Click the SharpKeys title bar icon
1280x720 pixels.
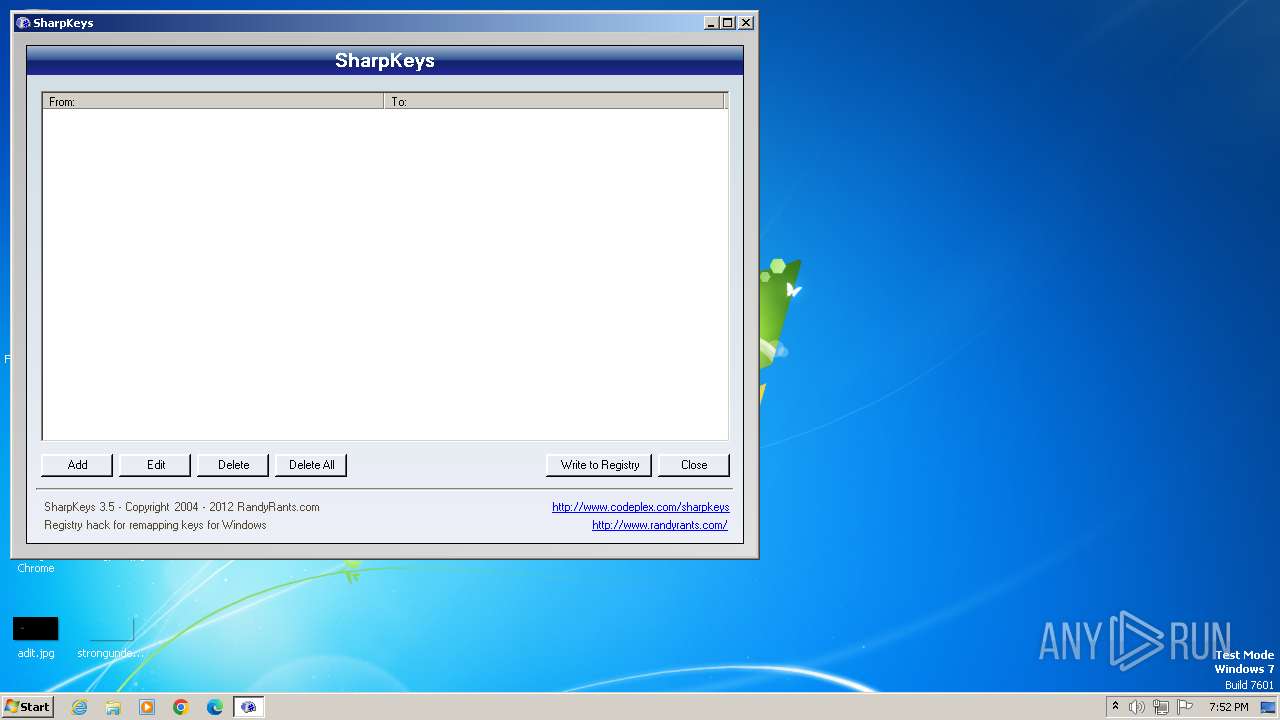tap(23, 22)
